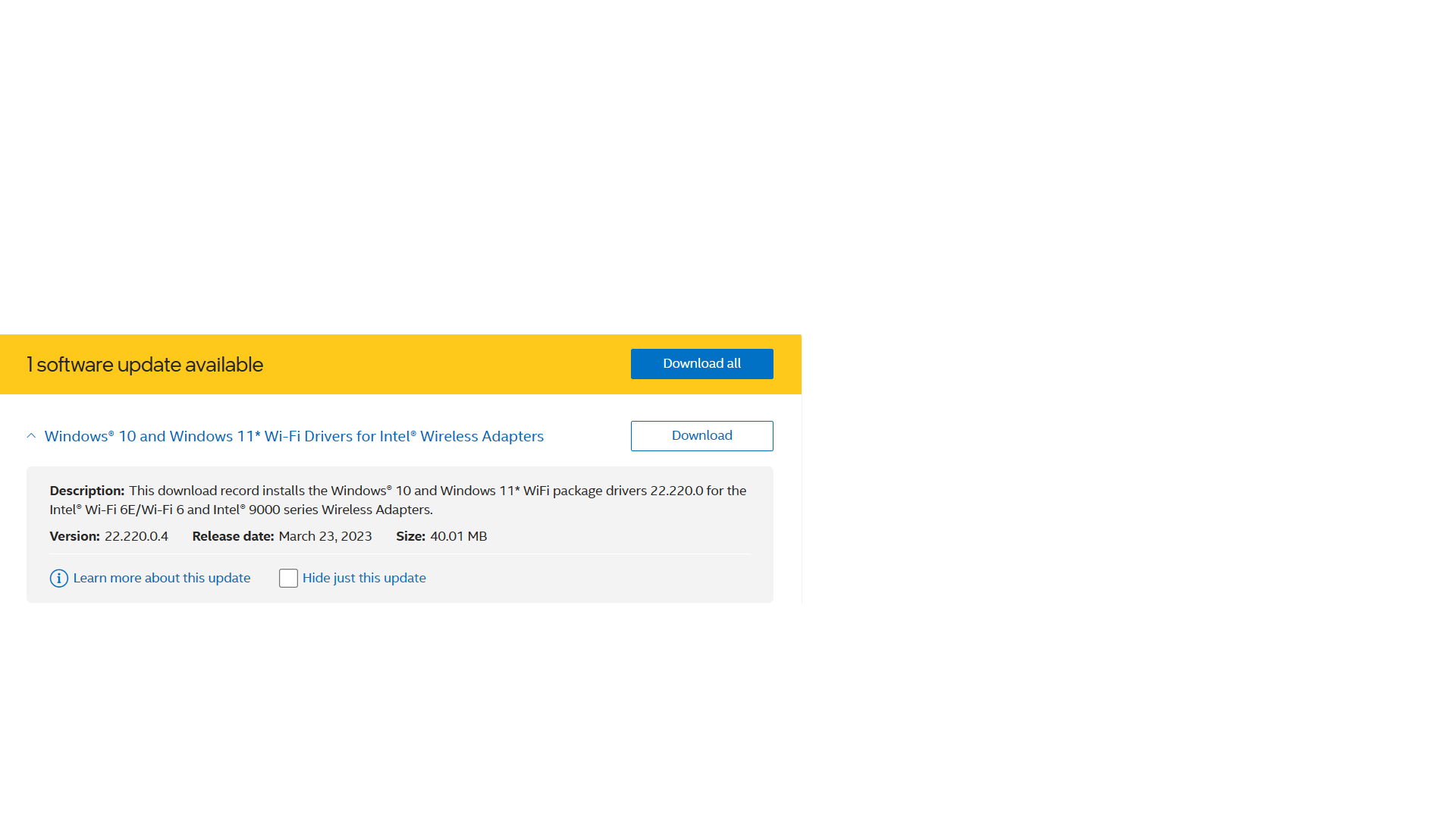Image resolution: width=1456 pixels, height=819 pixels.
Task: Click the release date March 23, 2023
Action: click(325, 536)
